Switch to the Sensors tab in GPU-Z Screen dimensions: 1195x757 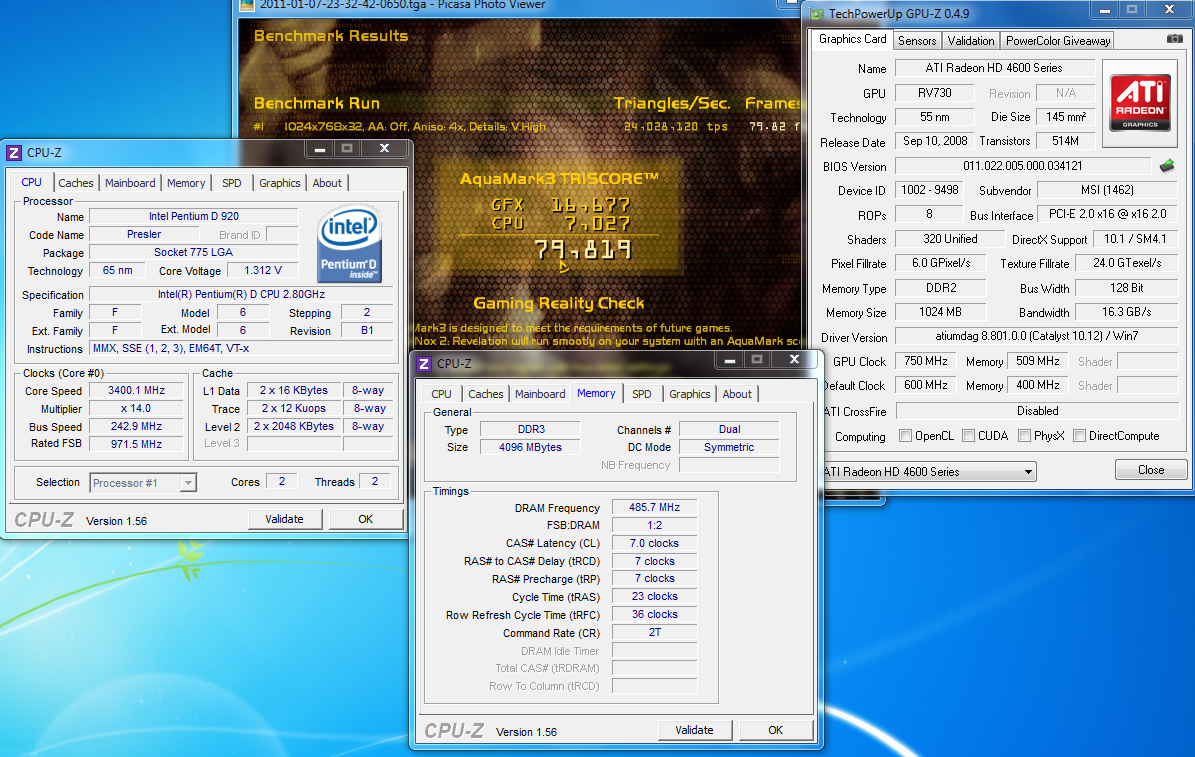pos(917,41)
